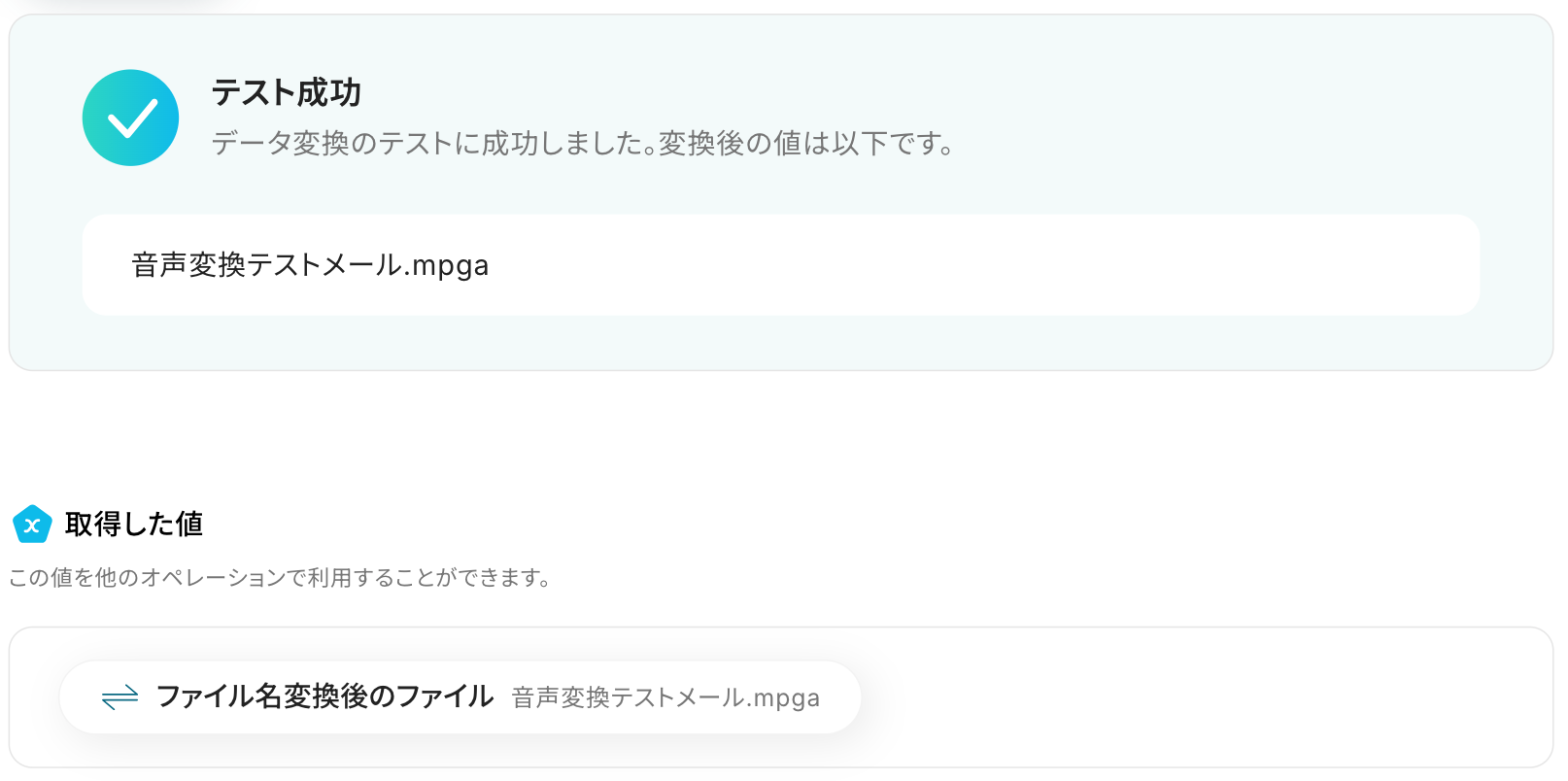This screenshot has height=781, width=1568.
Task: Click the blue pentagon icon beside 取得した値
Action: pos(32,525)
